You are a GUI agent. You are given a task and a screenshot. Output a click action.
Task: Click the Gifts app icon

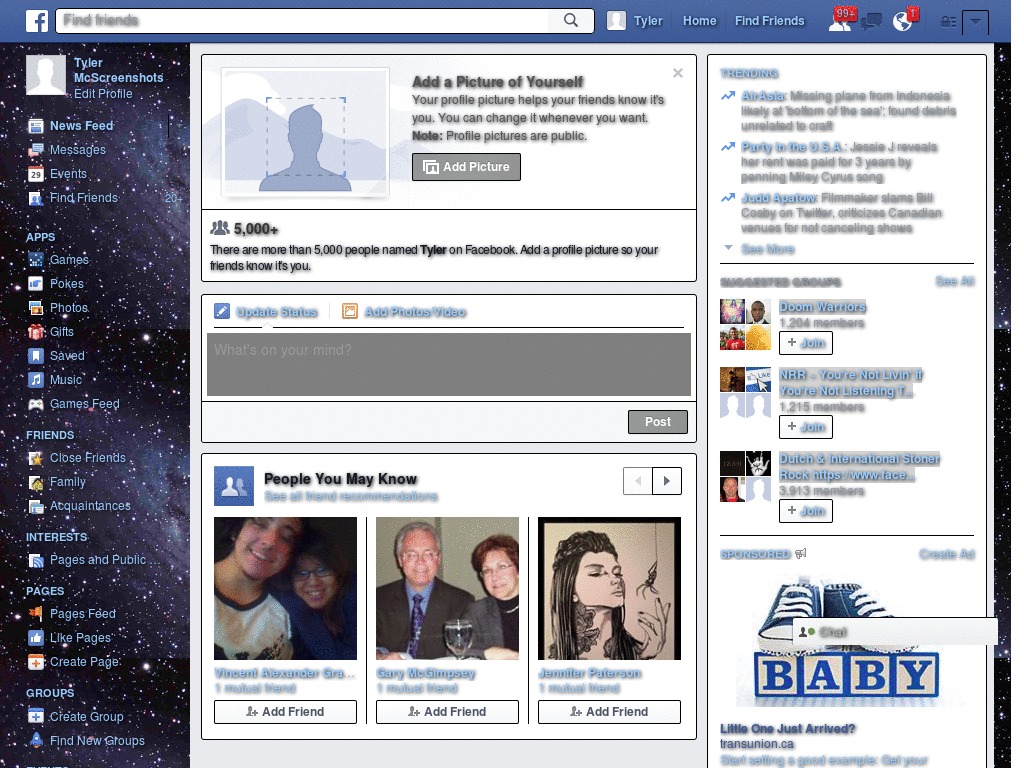[36, 332]
